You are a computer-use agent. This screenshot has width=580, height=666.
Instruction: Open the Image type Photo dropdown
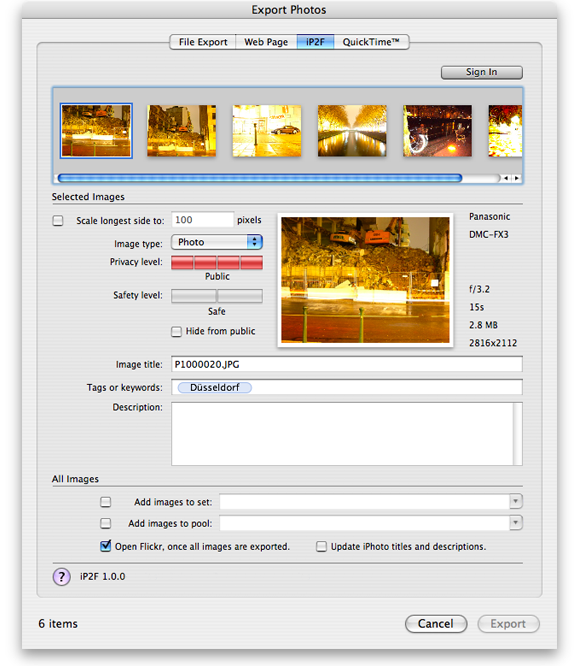point(217,242)
